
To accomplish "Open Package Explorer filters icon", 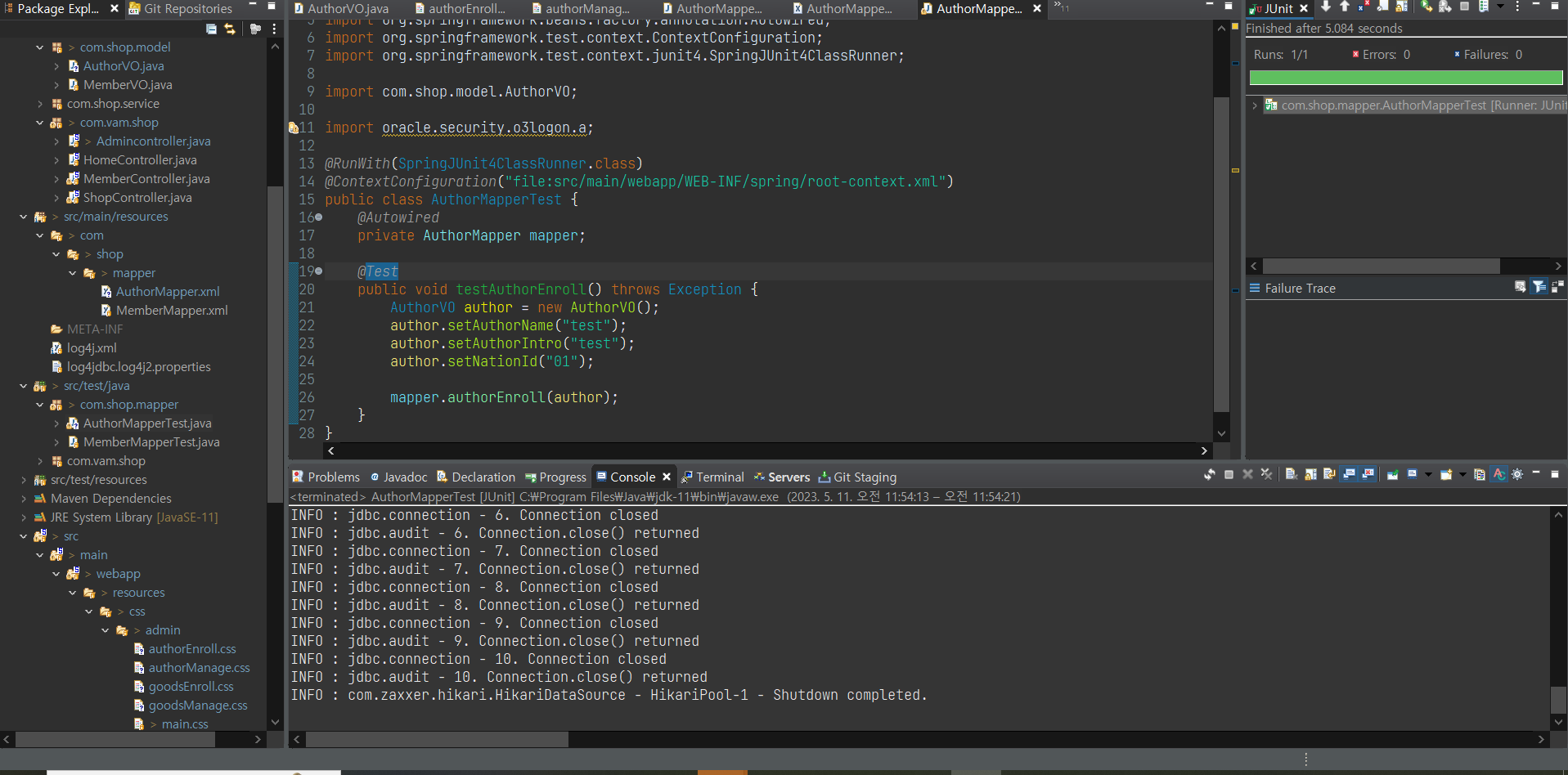I will [255, 29].
